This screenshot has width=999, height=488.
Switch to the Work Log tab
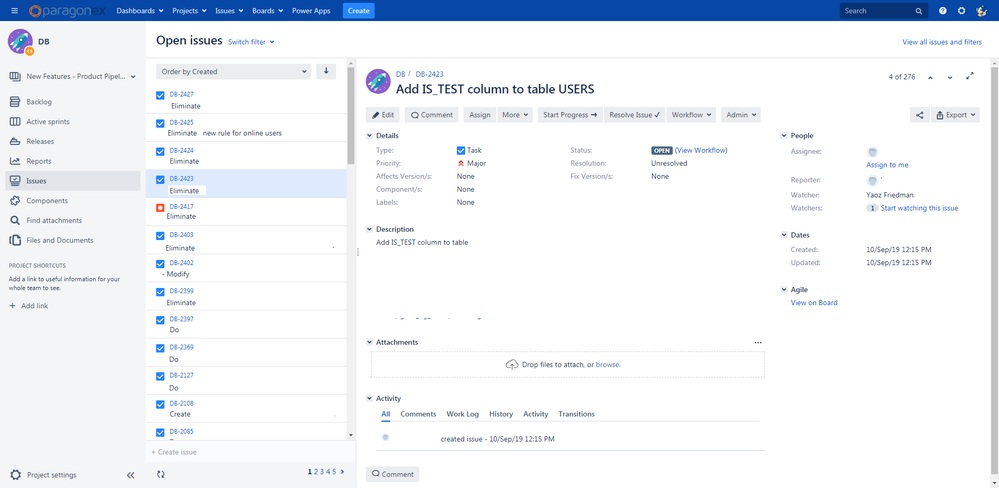(463, 414)
